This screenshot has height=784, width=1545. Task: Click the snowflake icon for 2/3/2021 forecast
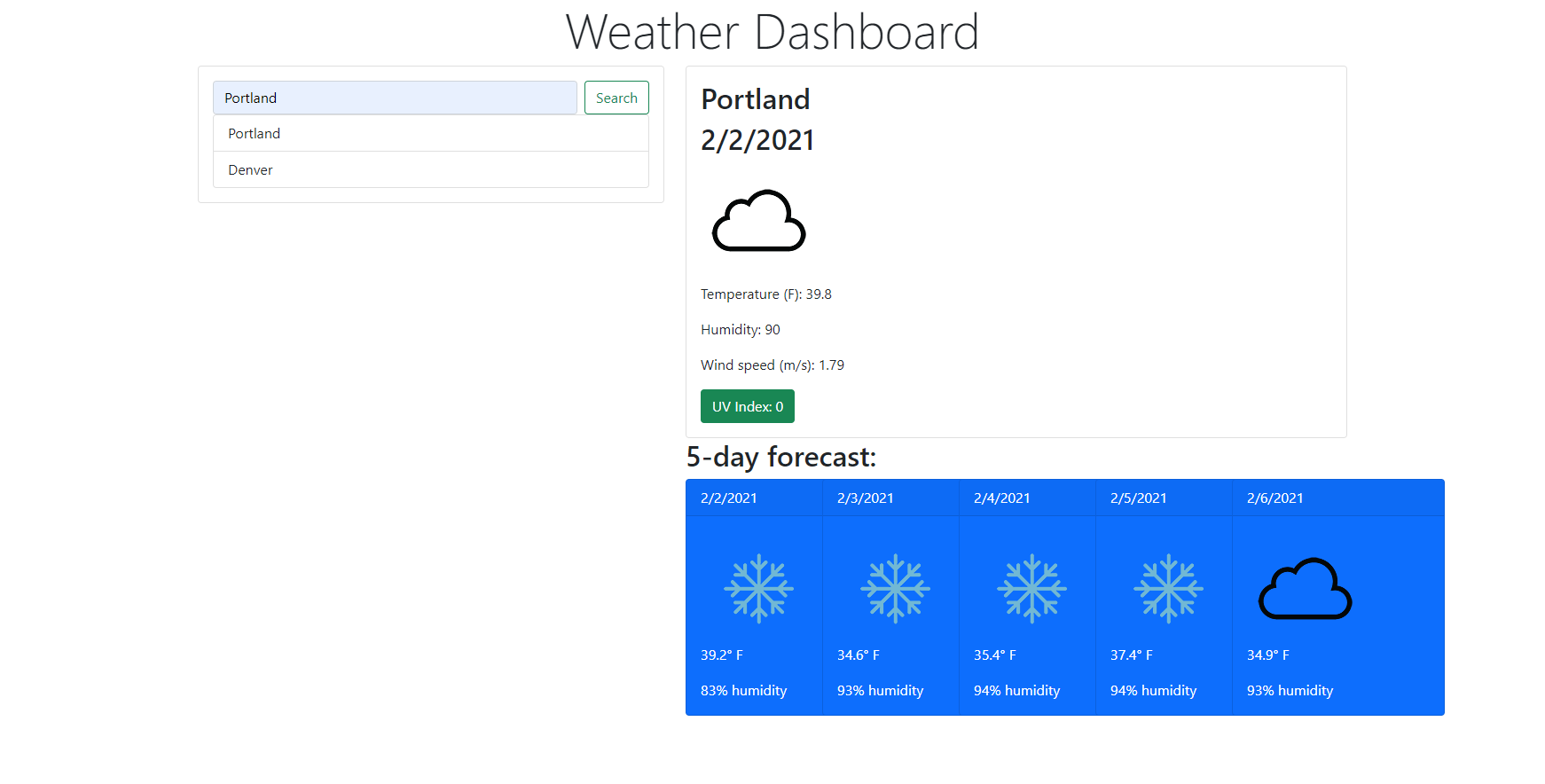coord(896,588)
